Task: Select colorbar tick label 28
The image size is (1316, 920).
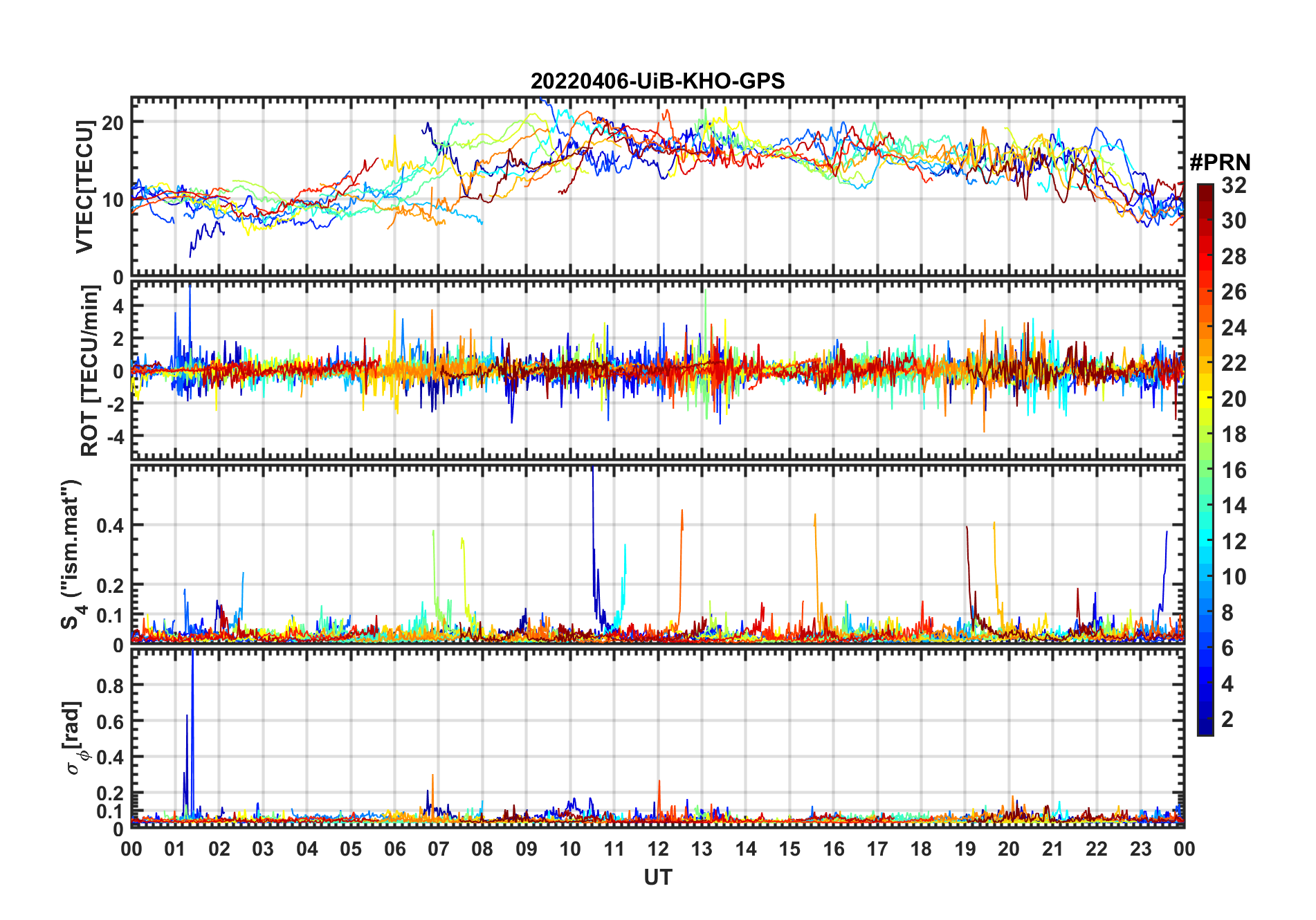Action: tap(1234, 256)
